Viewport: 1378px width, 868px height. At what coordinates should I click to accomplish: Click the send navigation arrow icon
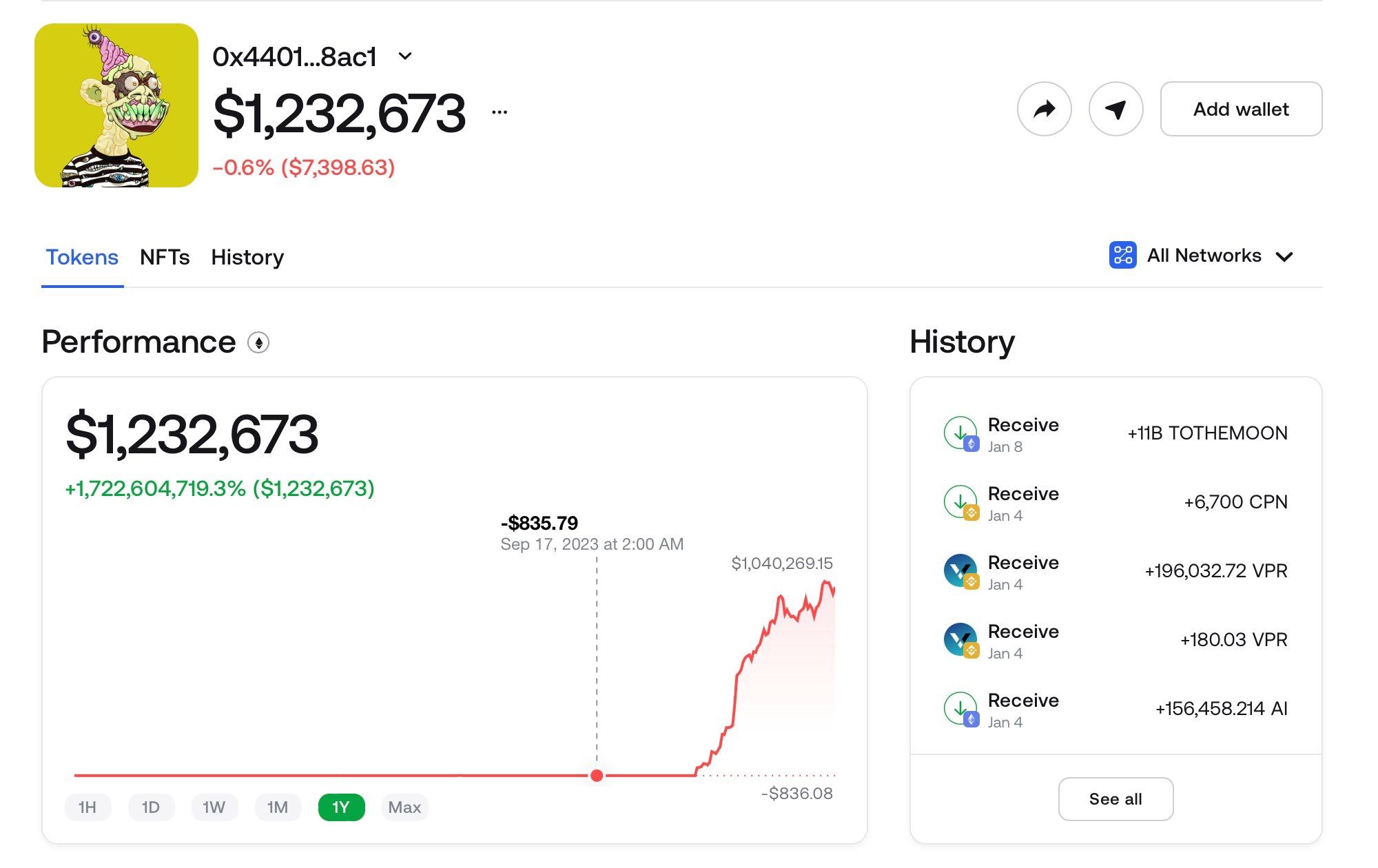1115,109
